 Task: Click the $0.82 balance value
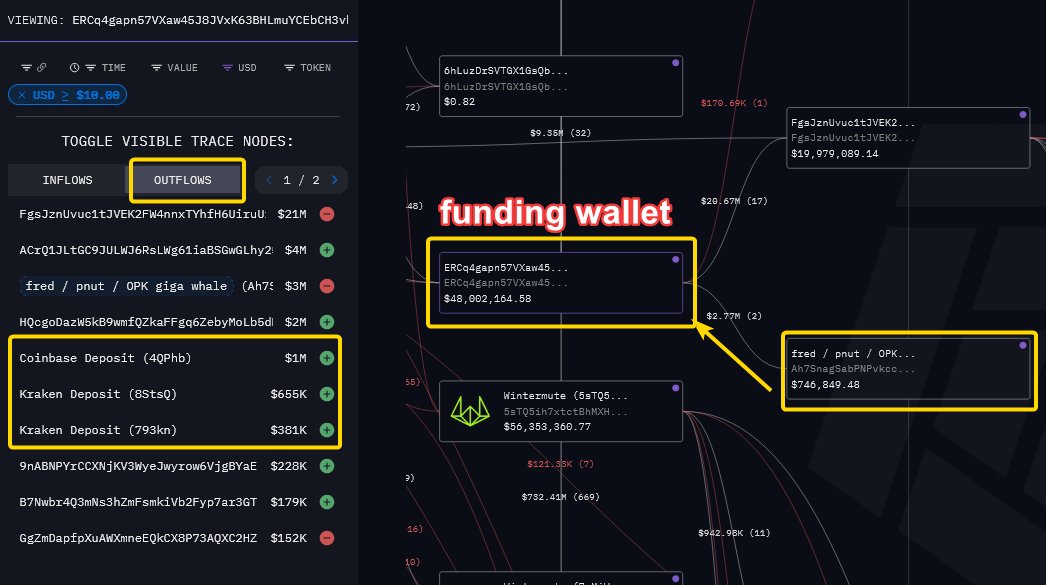[460, 102]
